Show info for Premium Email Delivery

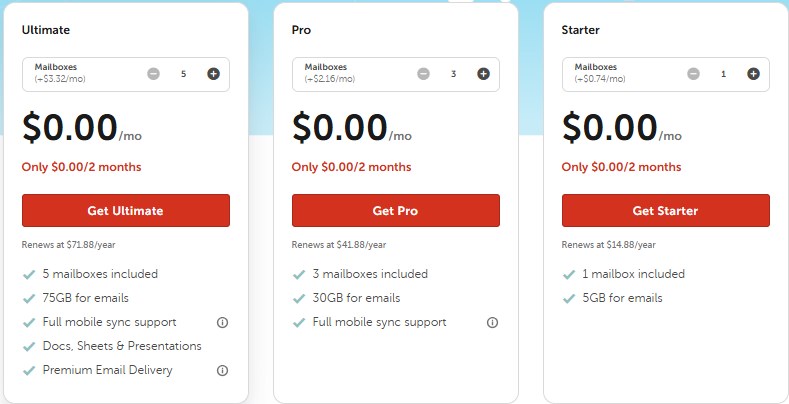pyautogui.click(x=222, y=370)
